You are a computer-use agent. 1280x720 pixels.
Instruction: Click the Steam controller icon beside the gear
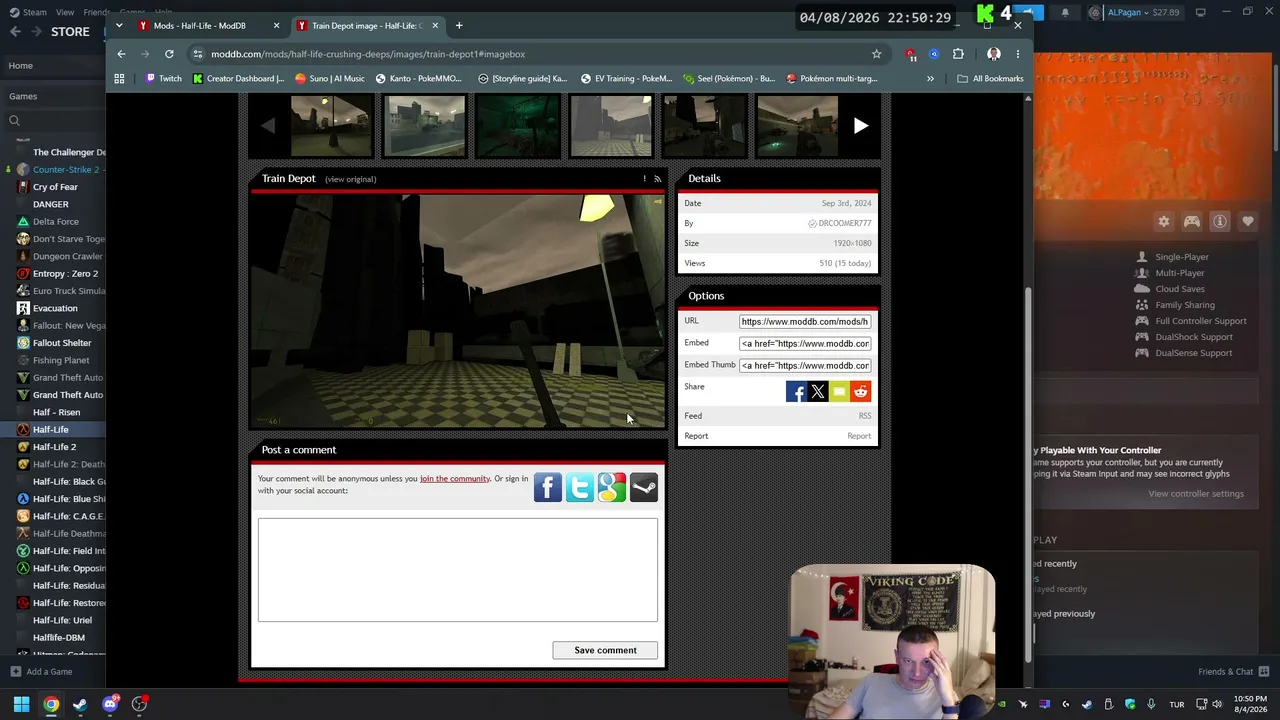[x=1192, y=221]
